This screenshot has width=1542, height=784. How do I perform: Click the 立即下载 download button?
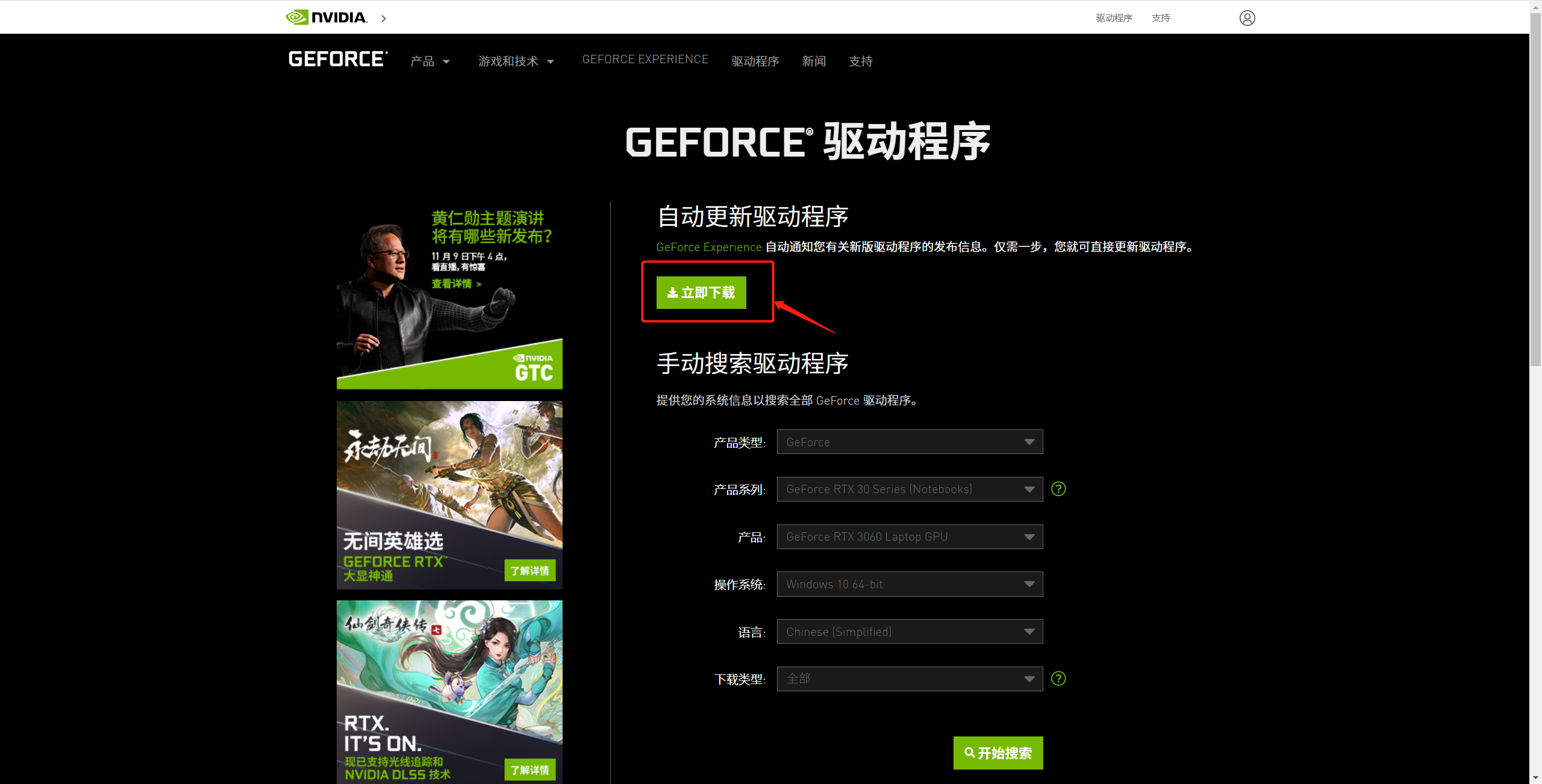701,293
